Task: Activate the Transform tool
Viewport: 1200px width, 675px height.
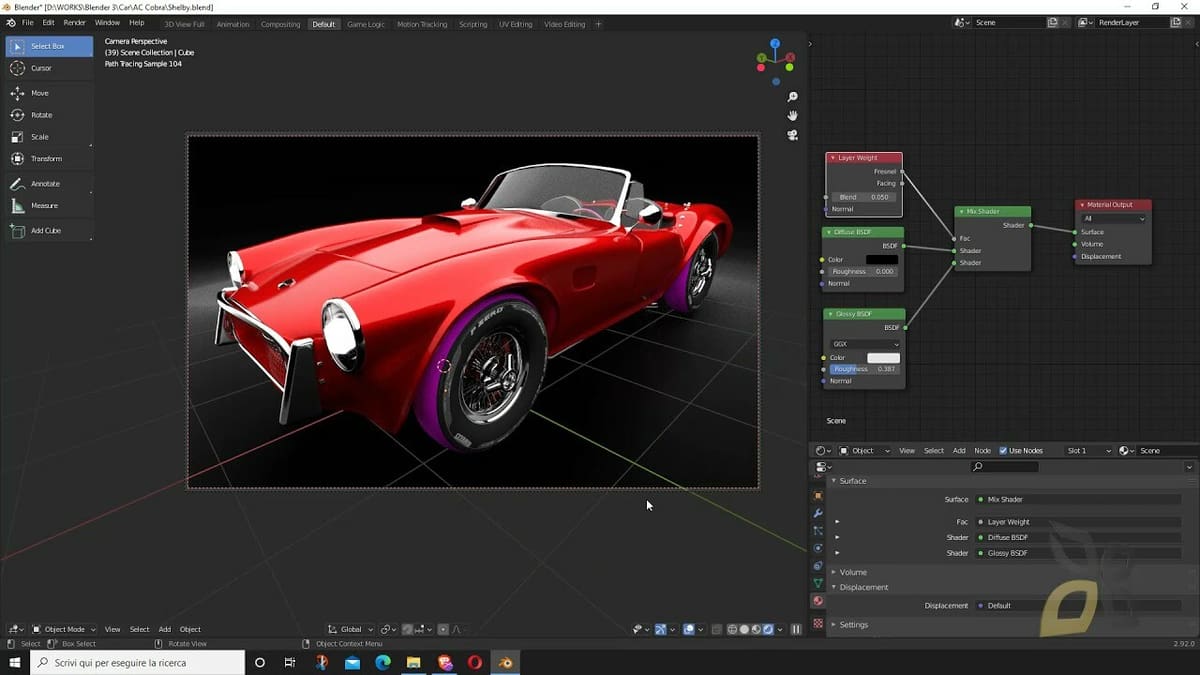Action: 49,159
